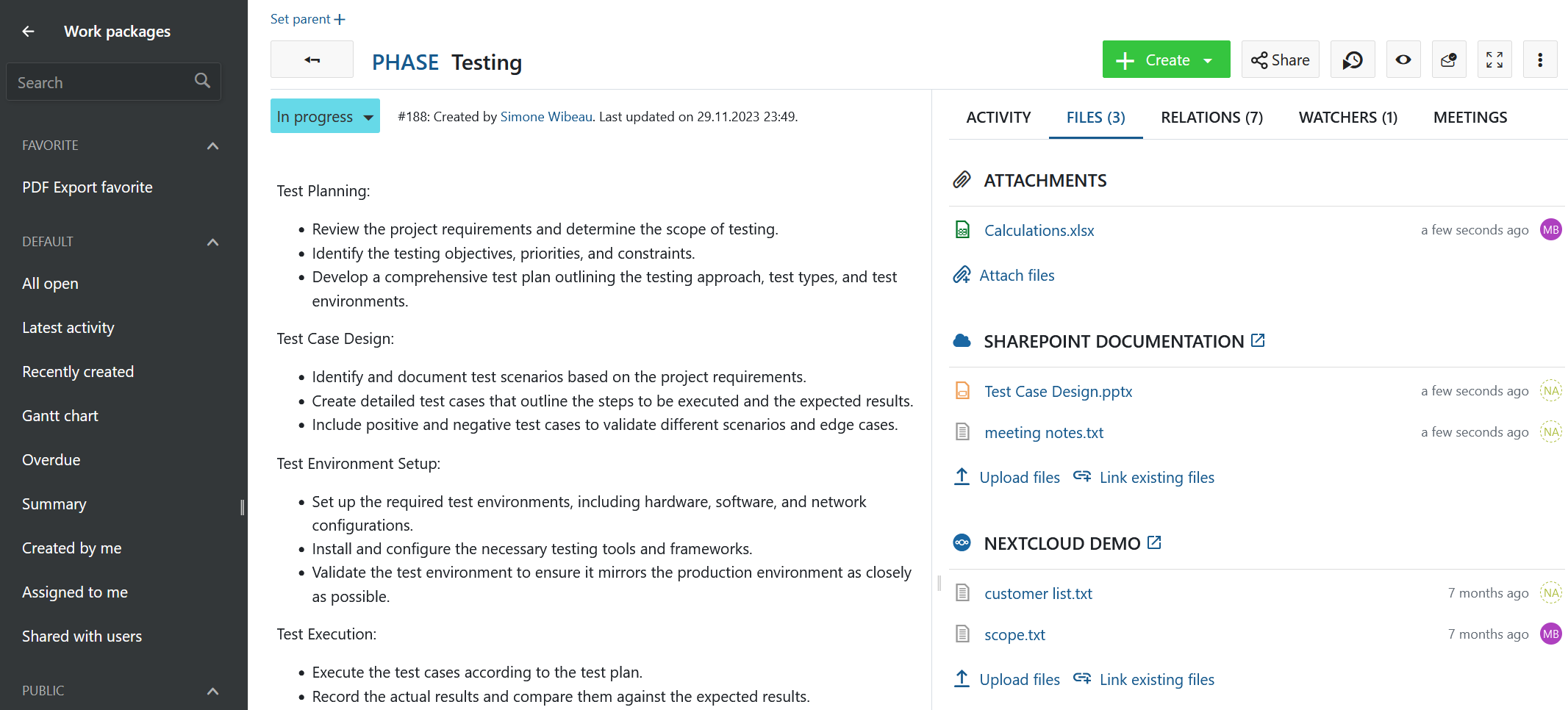
Task: Enter fullscreen mode with the expand icon
Action: [x=1494, y=60]
